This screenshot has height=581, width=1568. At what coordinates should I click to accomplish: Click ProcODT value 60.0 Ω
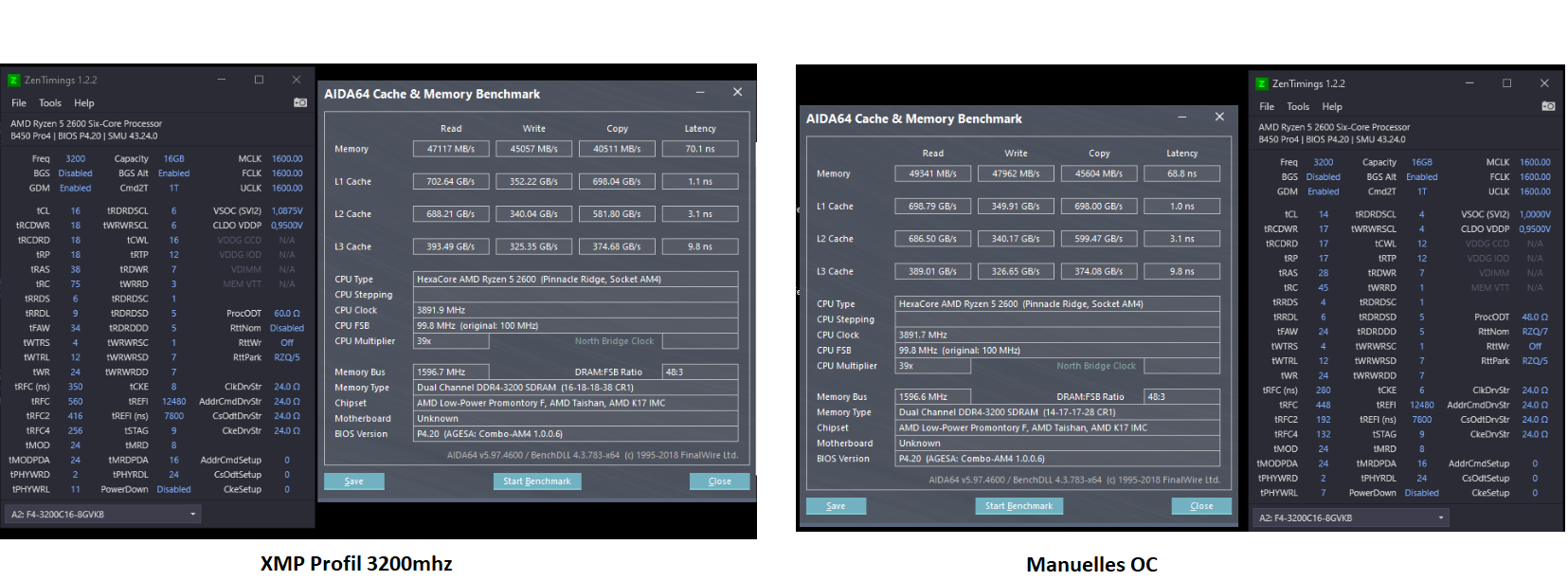[x=287, y=314]
